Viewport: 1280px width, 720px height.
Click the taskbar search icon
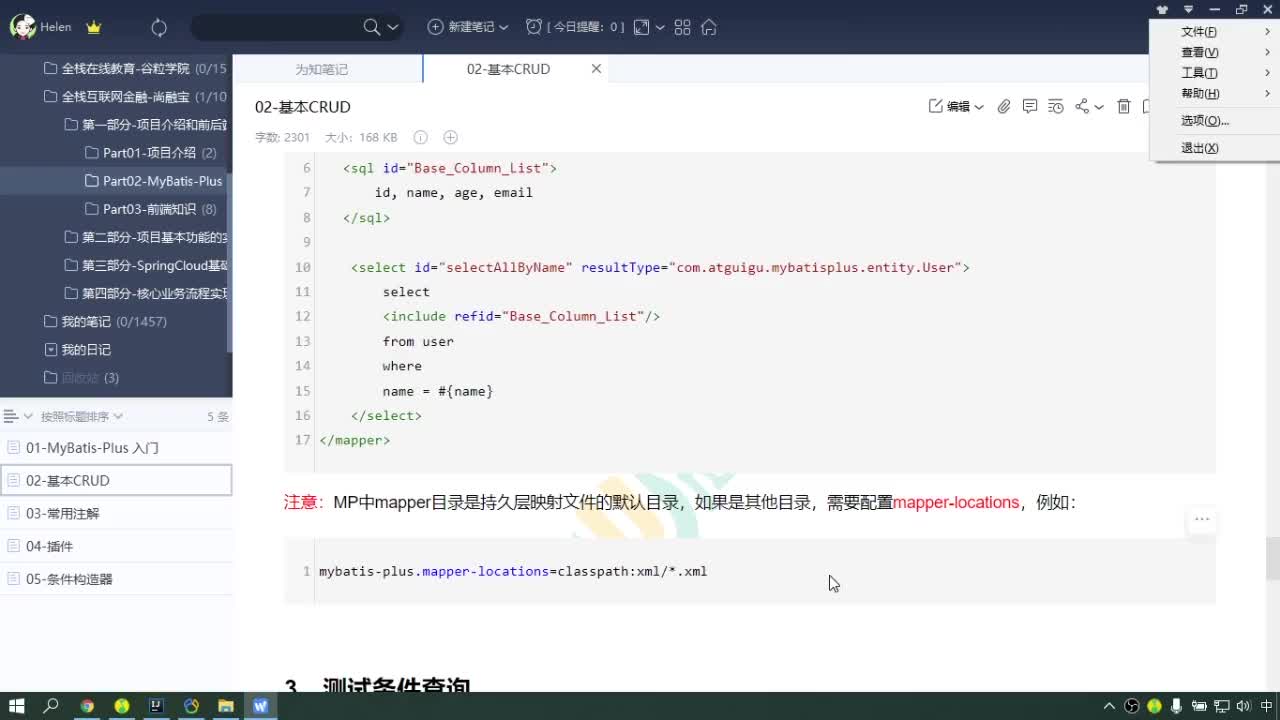(x=51, y=706)
